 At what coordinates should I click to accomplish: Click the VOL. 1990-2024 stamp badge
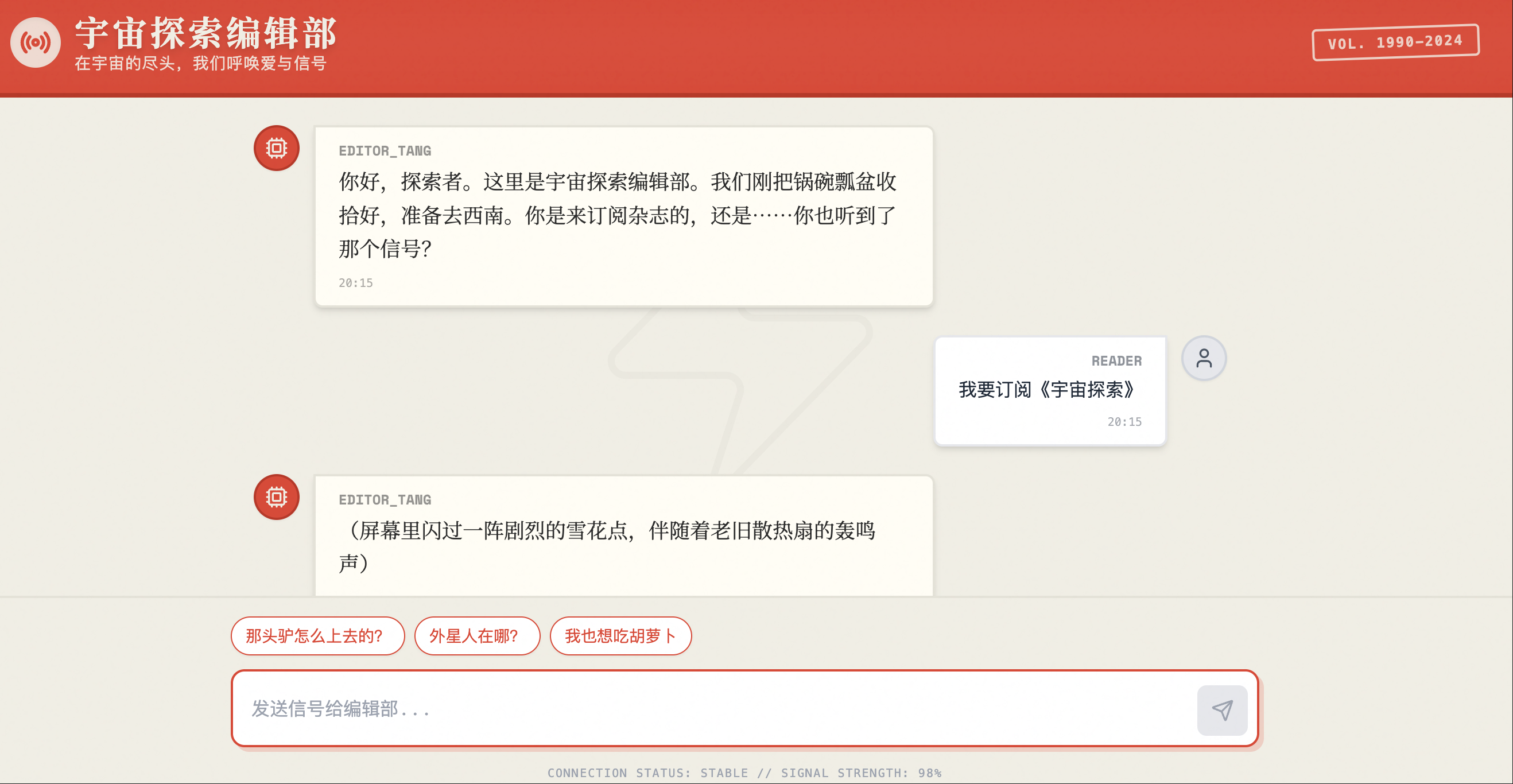(1395, 42)
